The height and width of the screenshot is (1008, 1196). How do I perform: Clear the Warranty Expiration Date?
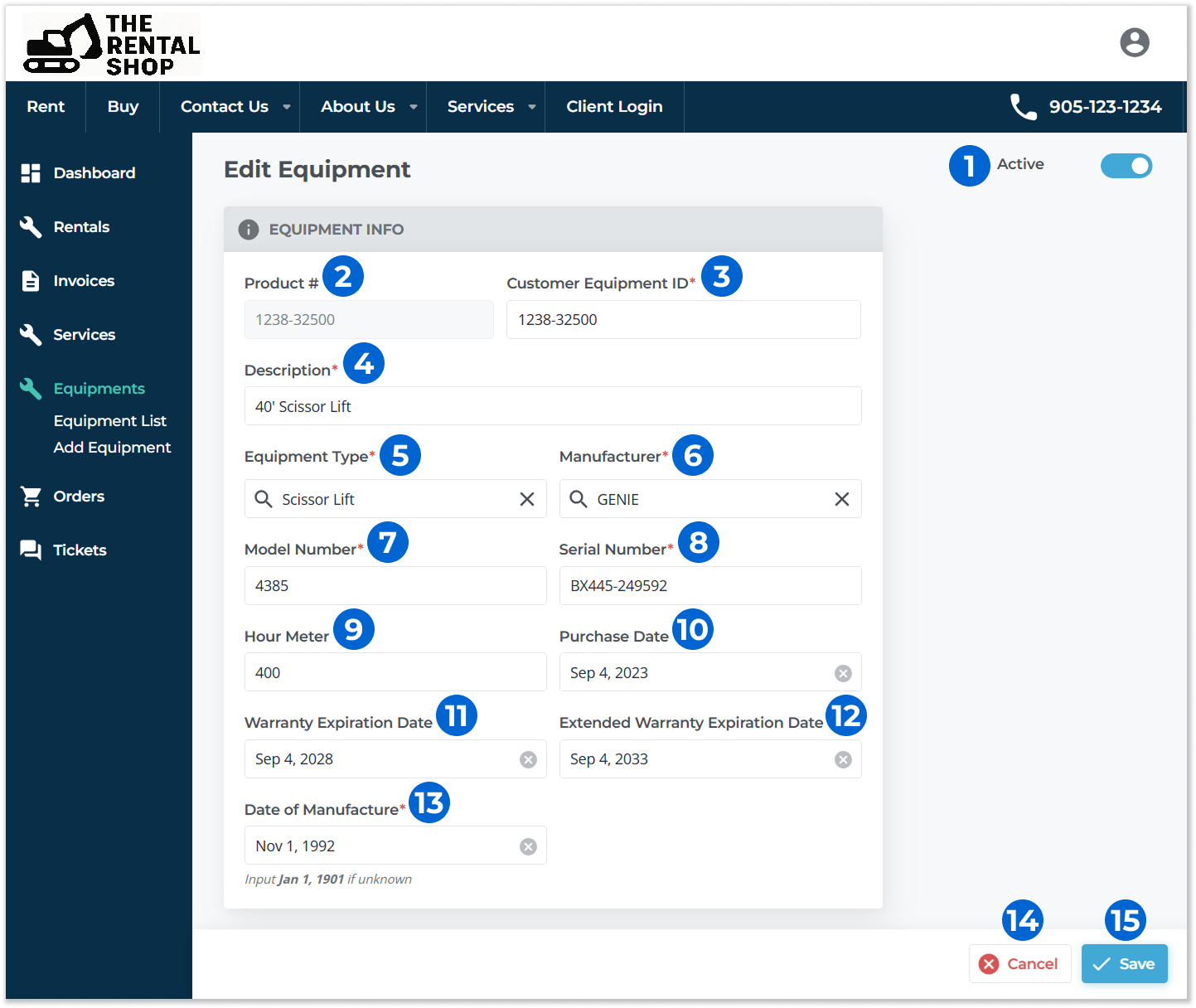pyautogui.click(x=528, y=759)
